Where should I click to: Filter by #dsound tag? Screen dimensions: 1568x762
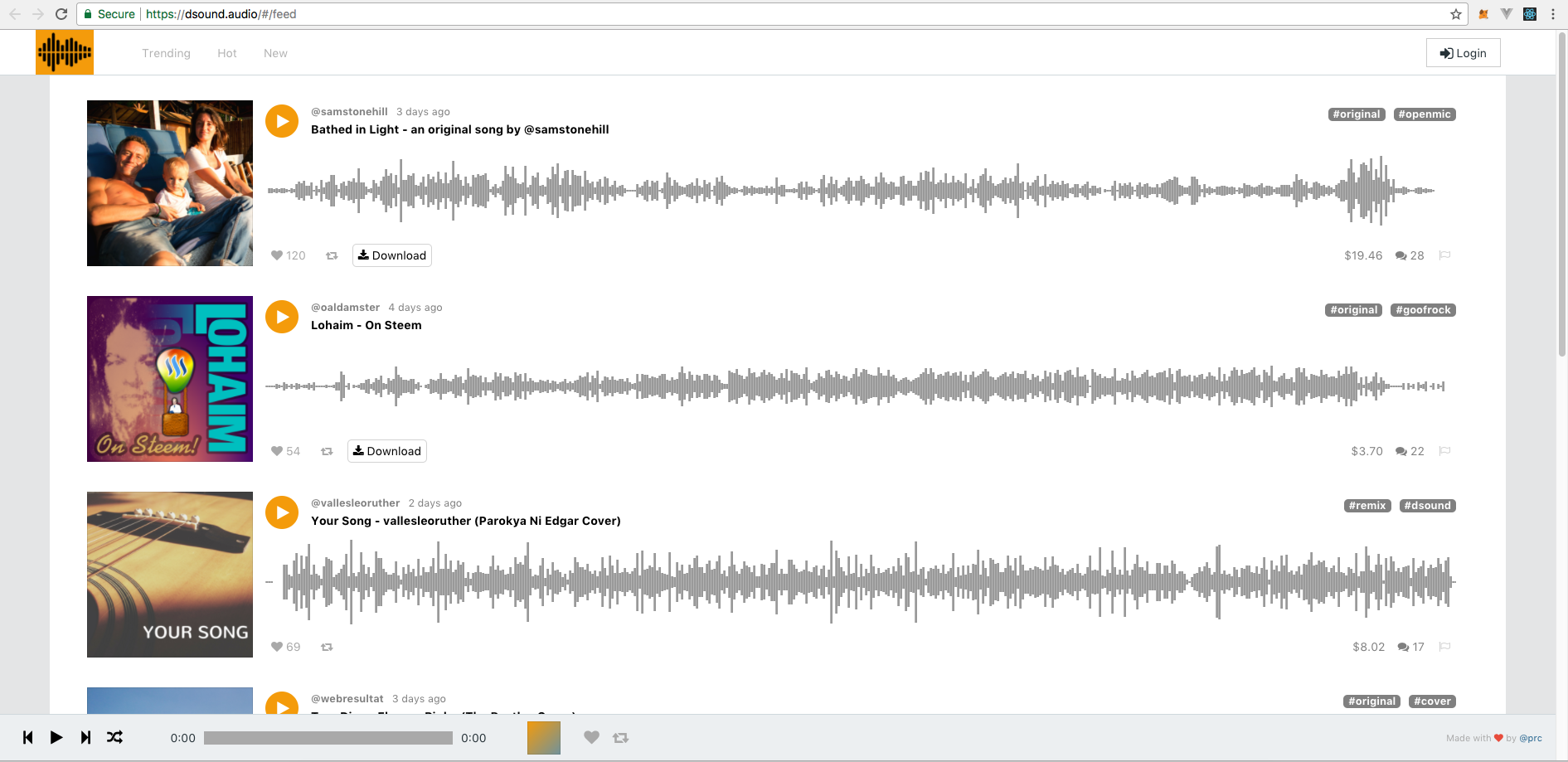[x=1428, y=506]
